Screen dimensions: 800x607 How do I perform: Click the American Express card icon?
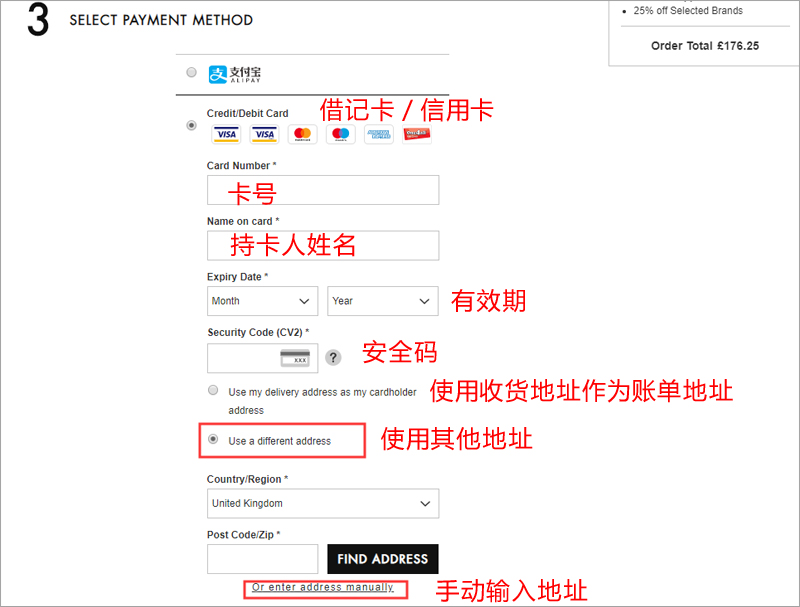pos(379,135)
